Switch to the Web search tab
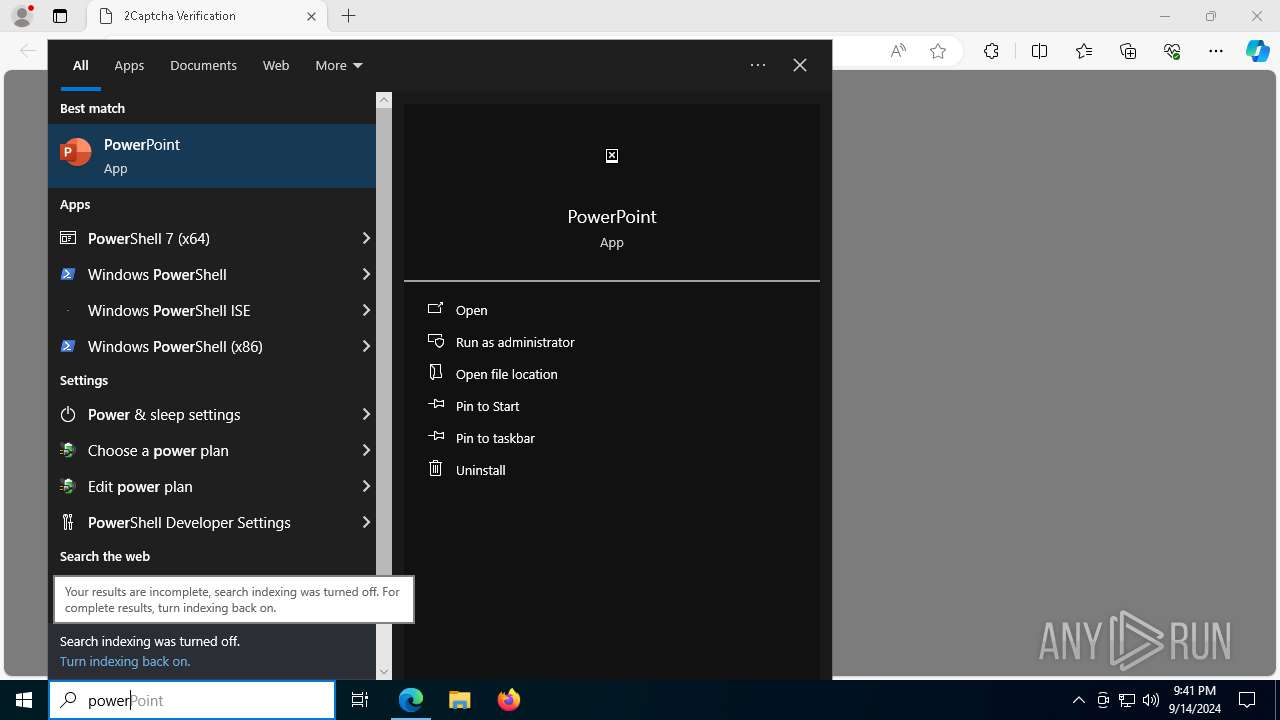 [276, 65]
